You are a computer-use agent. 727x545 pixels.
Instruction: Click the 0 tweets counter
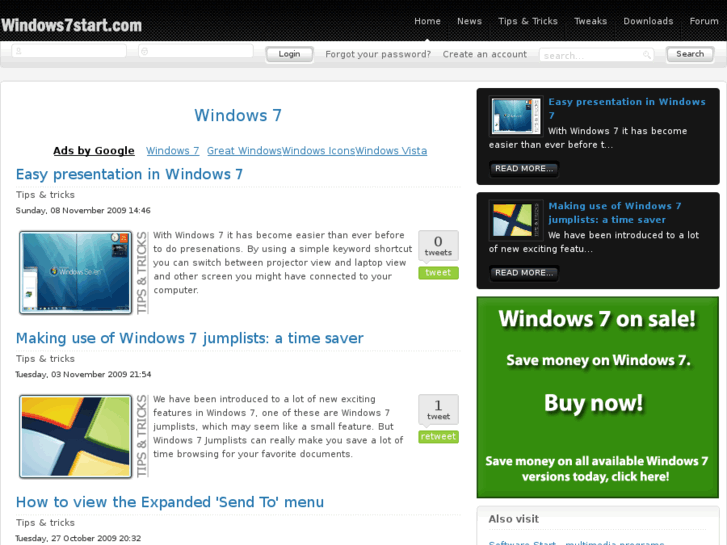tap(438, 246)
